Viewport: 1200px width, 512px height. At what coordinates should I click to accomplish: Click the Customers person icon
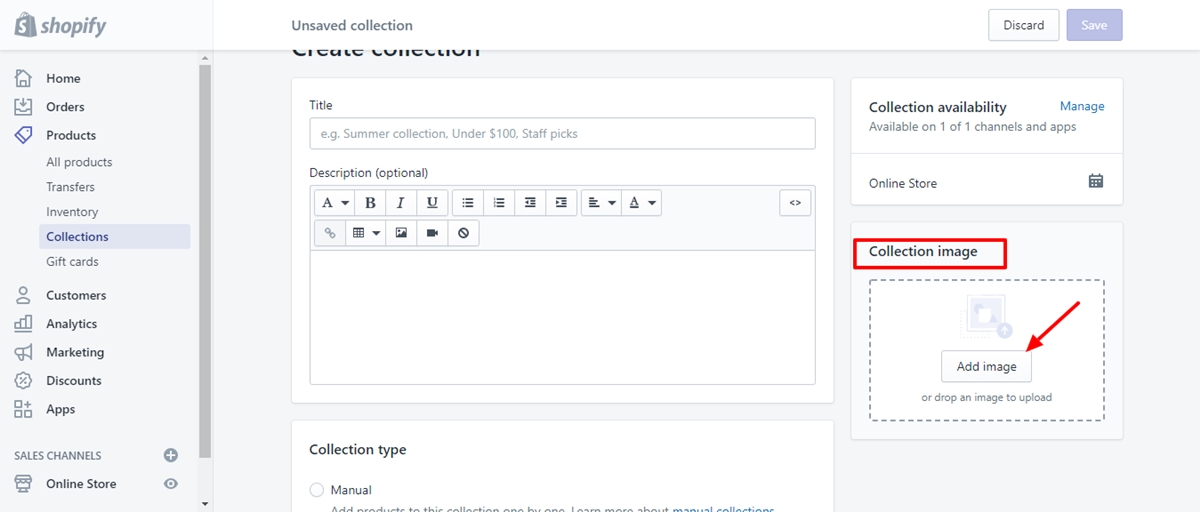(x=23, y=295)
